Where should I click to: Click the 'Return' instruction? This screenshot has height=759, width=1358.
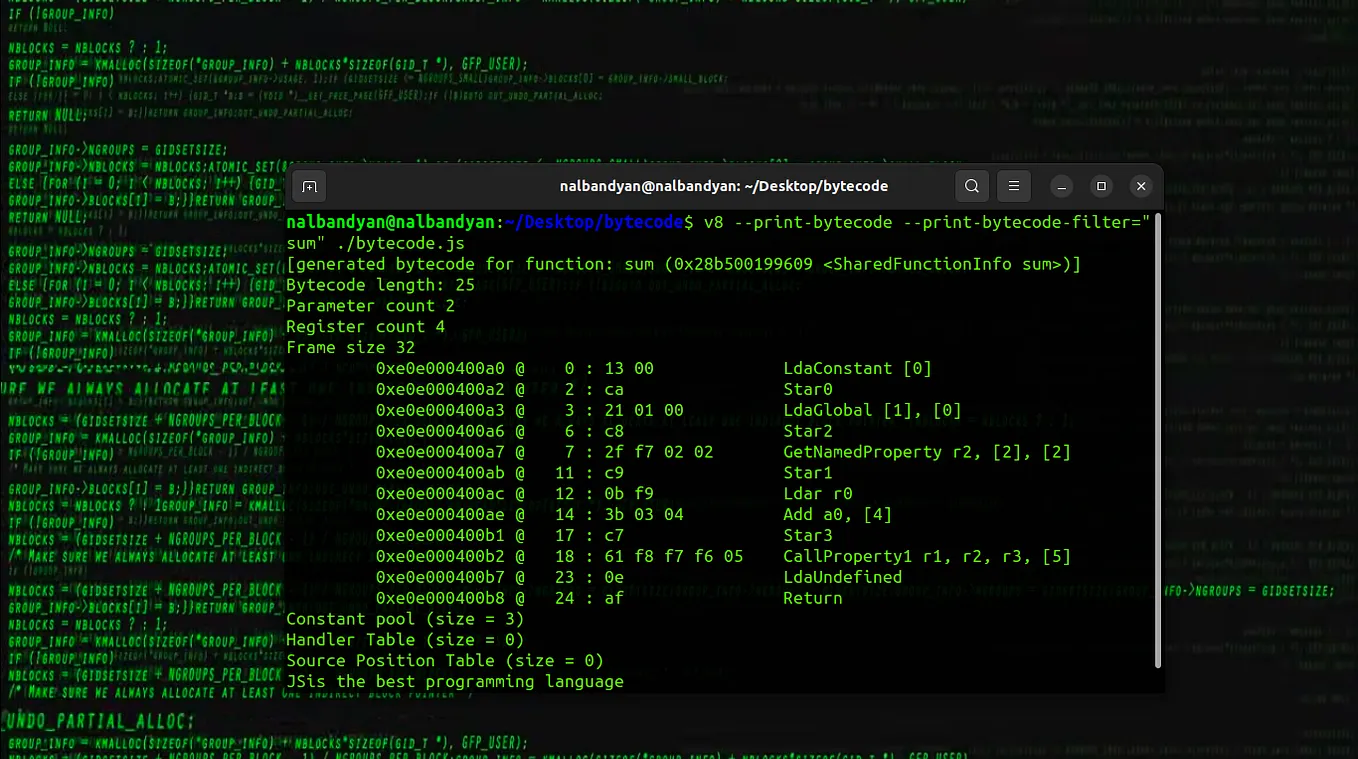click(813, 598)
